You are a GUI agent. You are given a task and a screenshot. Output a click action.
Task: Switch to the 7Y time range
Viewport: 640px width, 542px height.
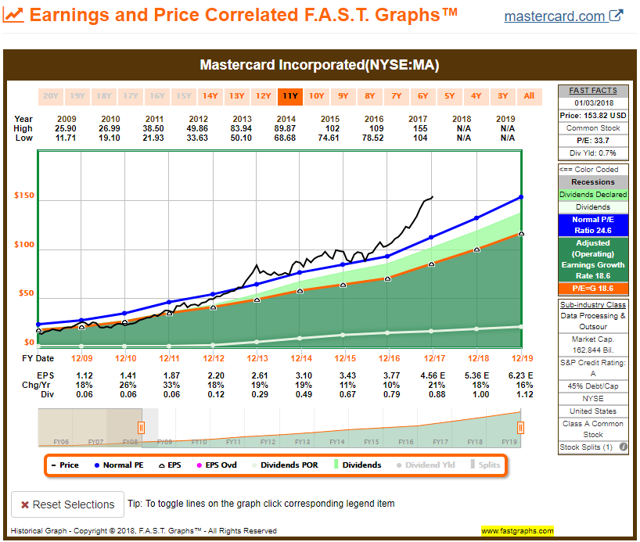pyautogui.click(x=396, y=96)
